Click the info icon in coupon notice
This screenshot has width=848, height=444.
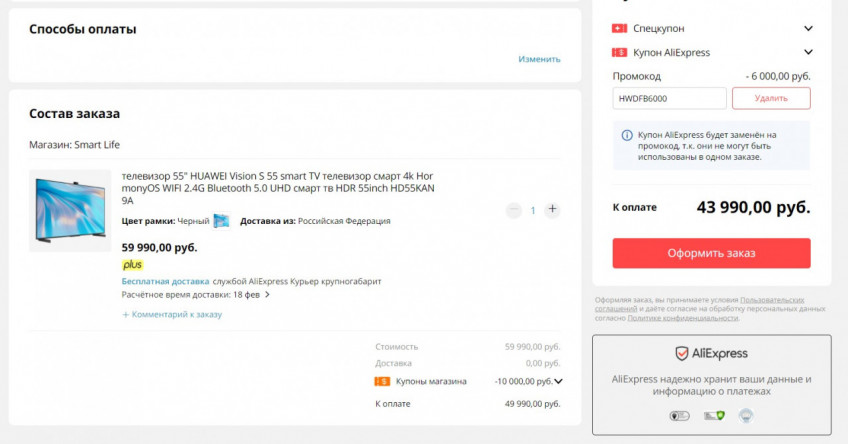pyautogui.click(x=627, y=135)
